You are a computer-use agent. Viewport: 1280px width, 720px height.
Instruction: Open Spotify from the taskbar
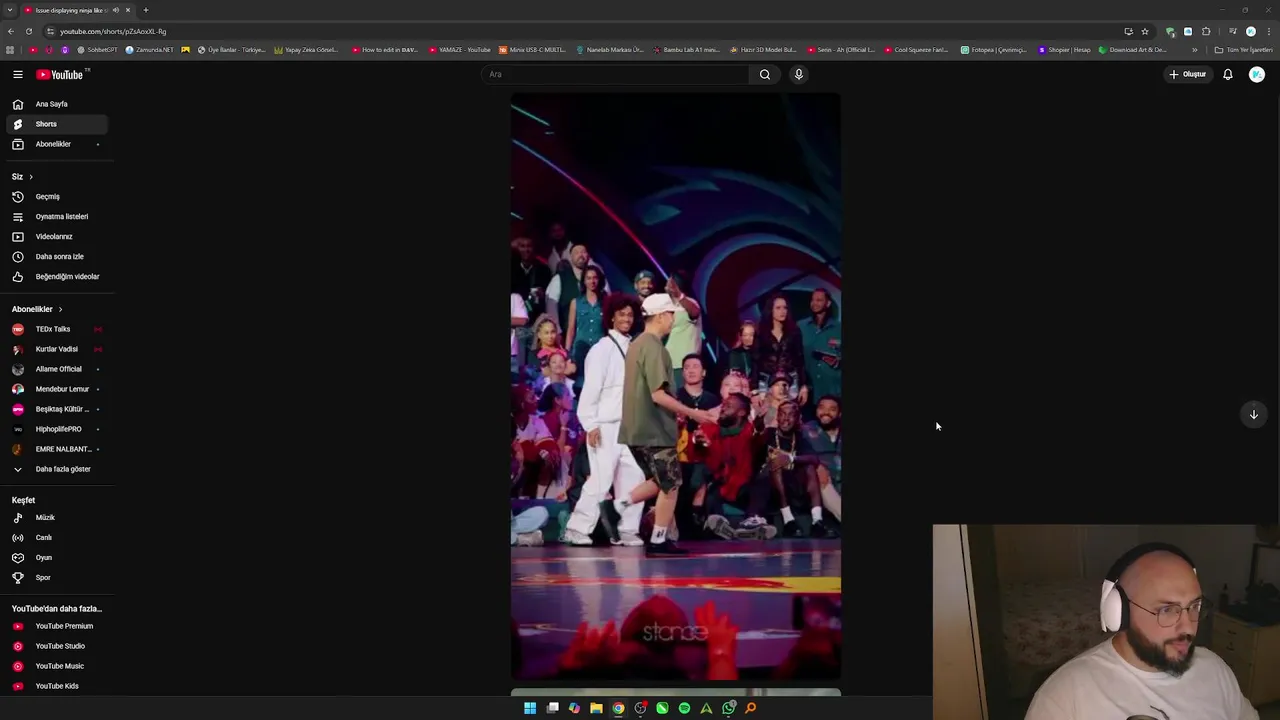pyautogui.click(x=684, y=708)
